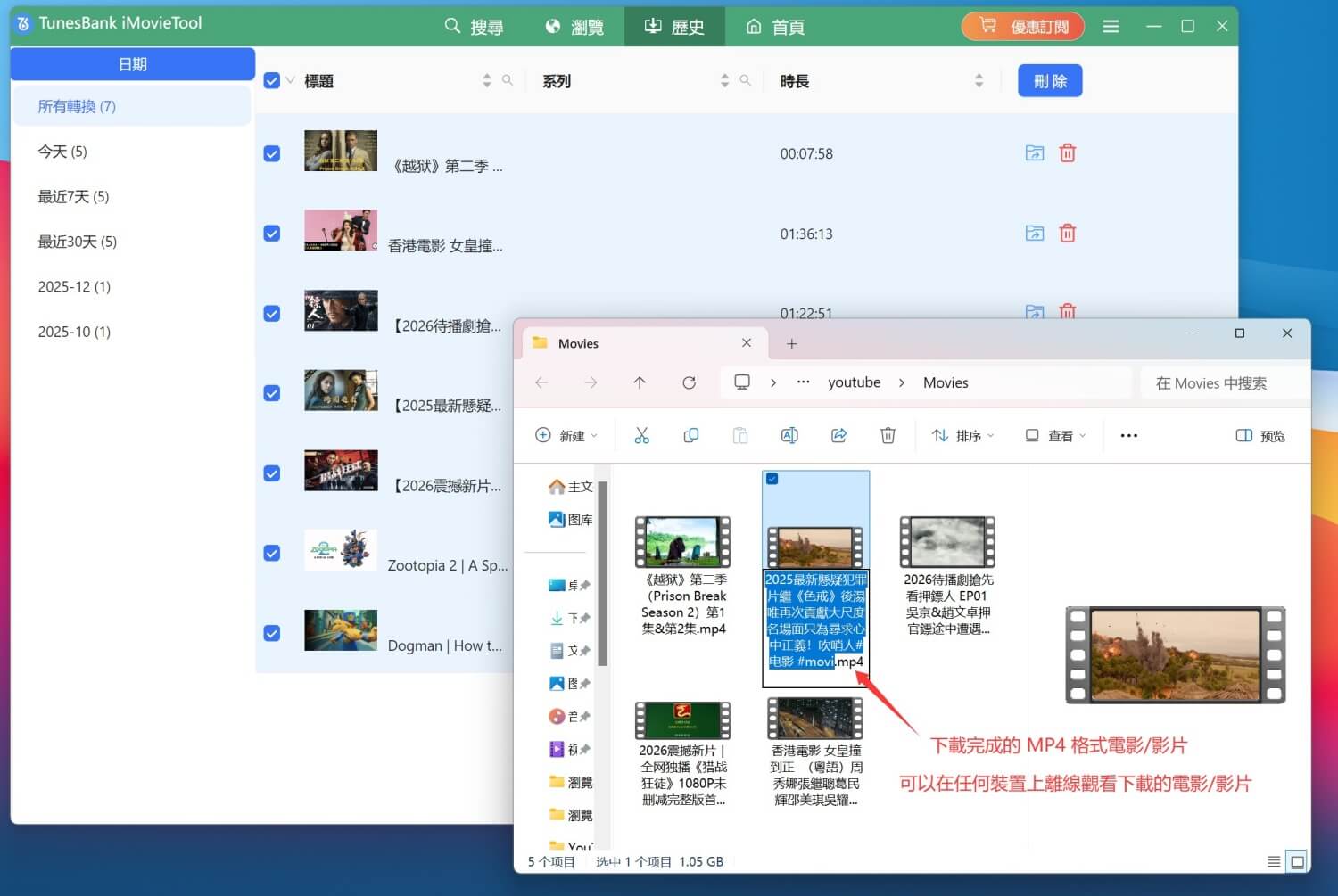Uncheck the Dogman row checkbox
The width and height of the screenshot is (1338, 896).
(x=271, y=633)
